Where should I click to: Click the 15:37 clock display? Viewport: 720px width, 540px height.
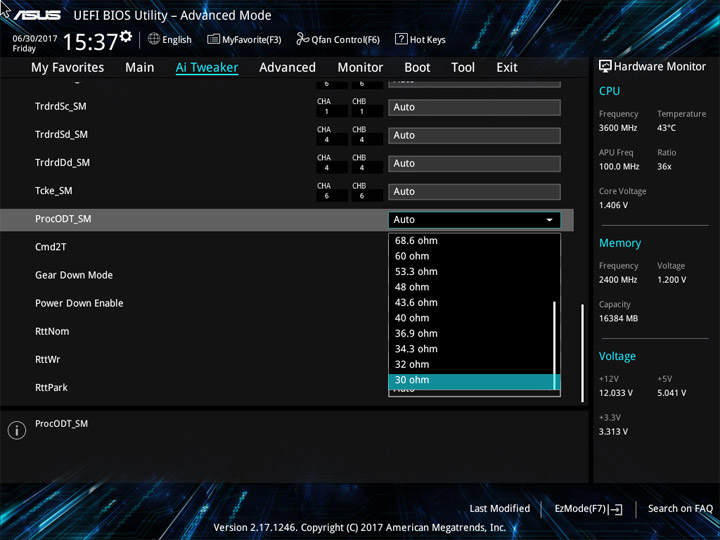pos(90,42)
